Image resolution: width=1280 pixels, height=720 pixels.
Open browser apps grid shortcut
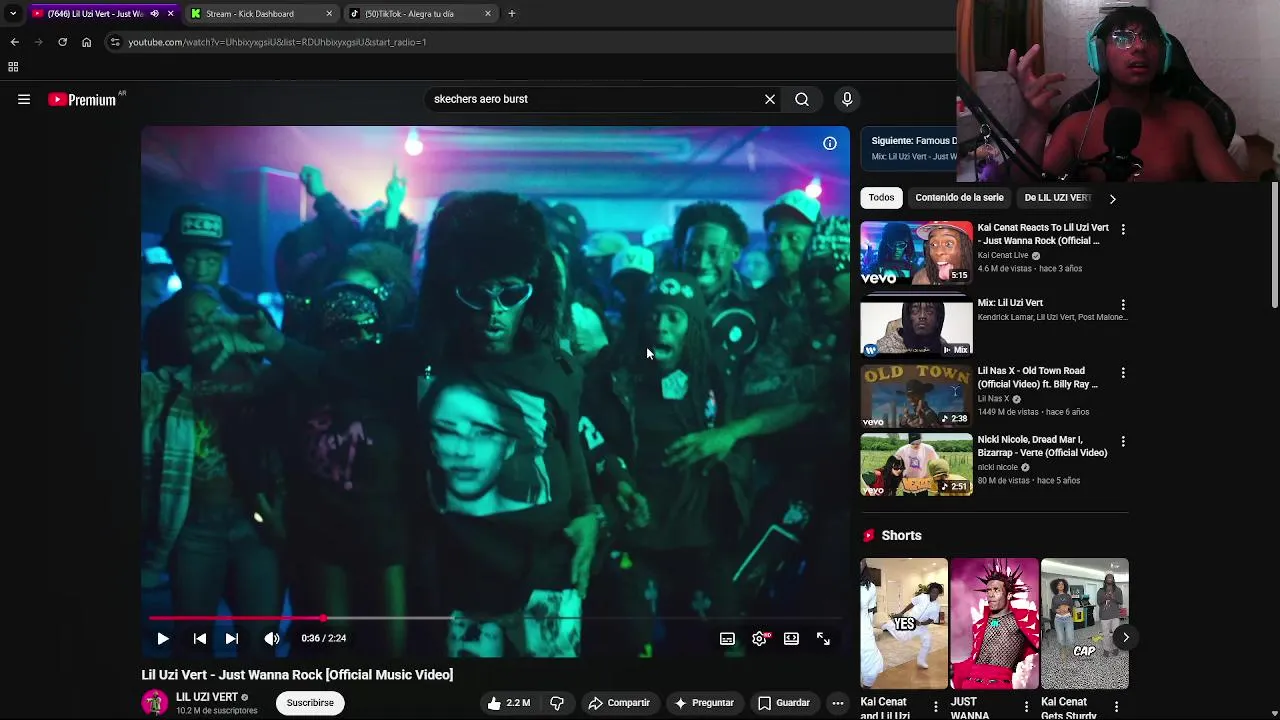coord(13,67)
